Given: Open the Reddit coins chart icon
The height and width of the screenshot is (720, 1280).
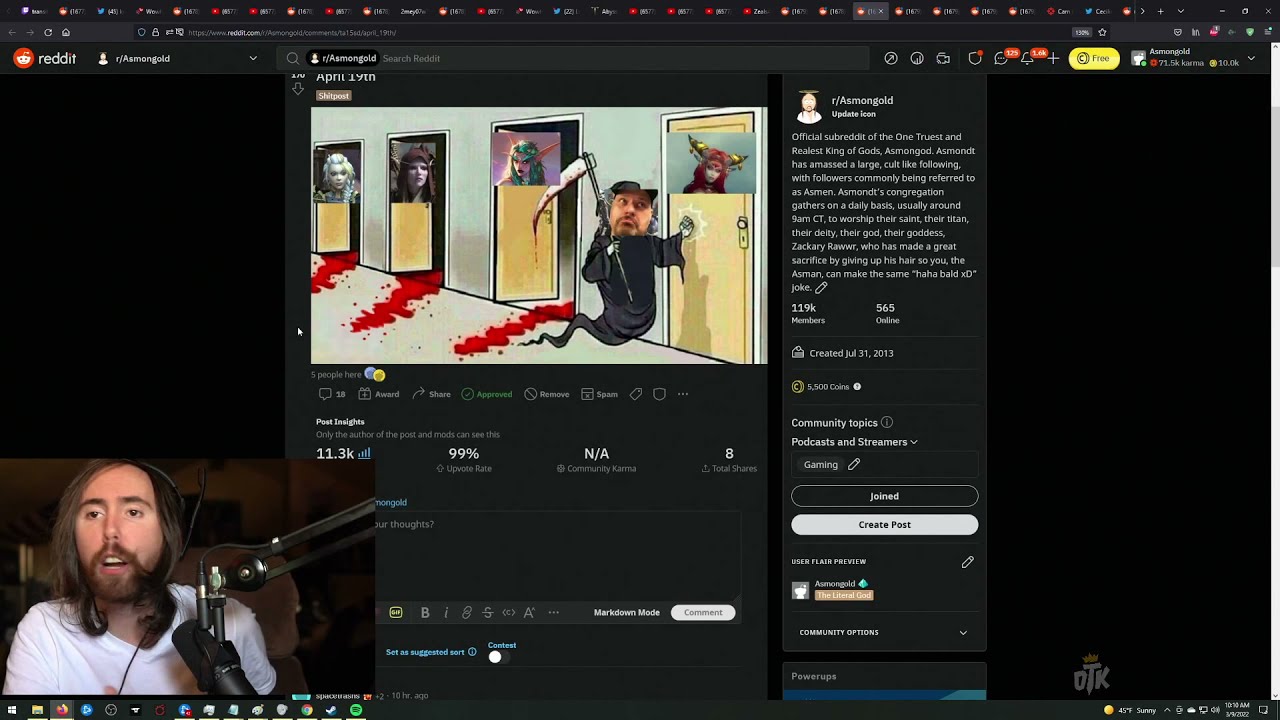Looking at the screenshot, I should tap(917, 58).
